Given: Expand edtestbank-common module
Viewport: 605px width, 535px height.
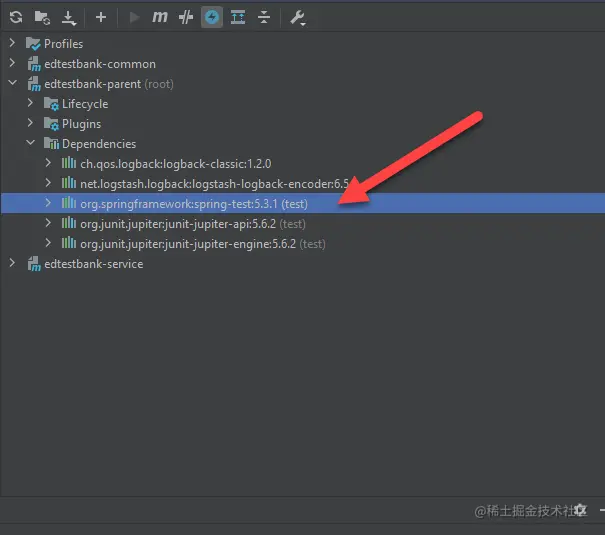Looking at the screenshot, I should (x=12, y=62).
